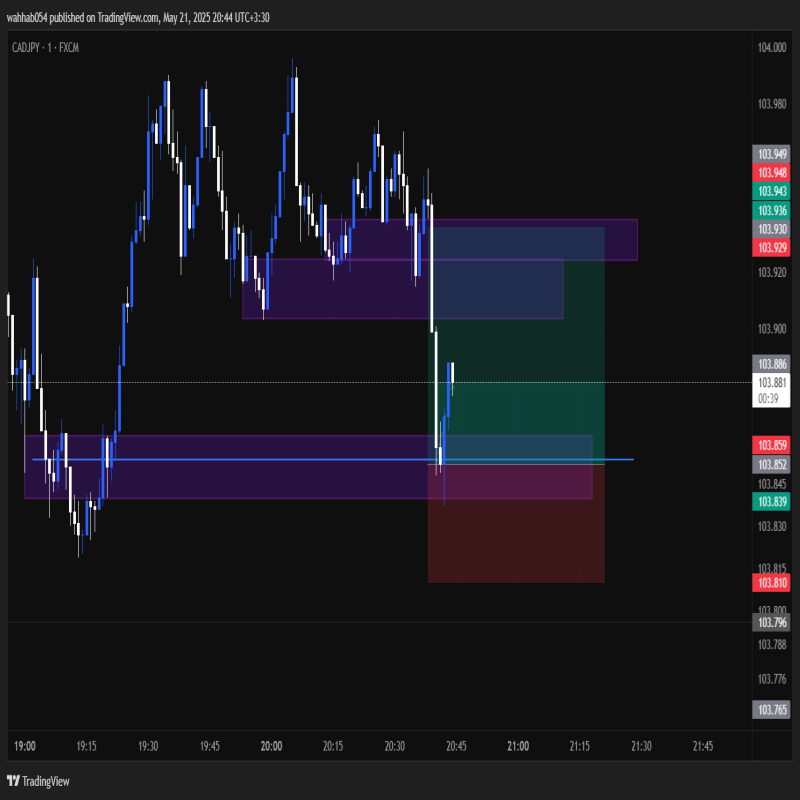Click the gray 103.886 price tag
Image resolution: width=800 pixels, height=800 pixels.
click(771, 364)
